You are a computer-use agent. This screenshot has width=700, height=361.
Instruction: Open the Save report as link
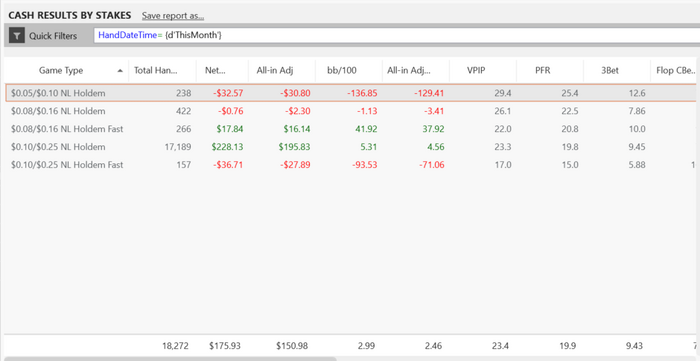click(x=173, y=16)
